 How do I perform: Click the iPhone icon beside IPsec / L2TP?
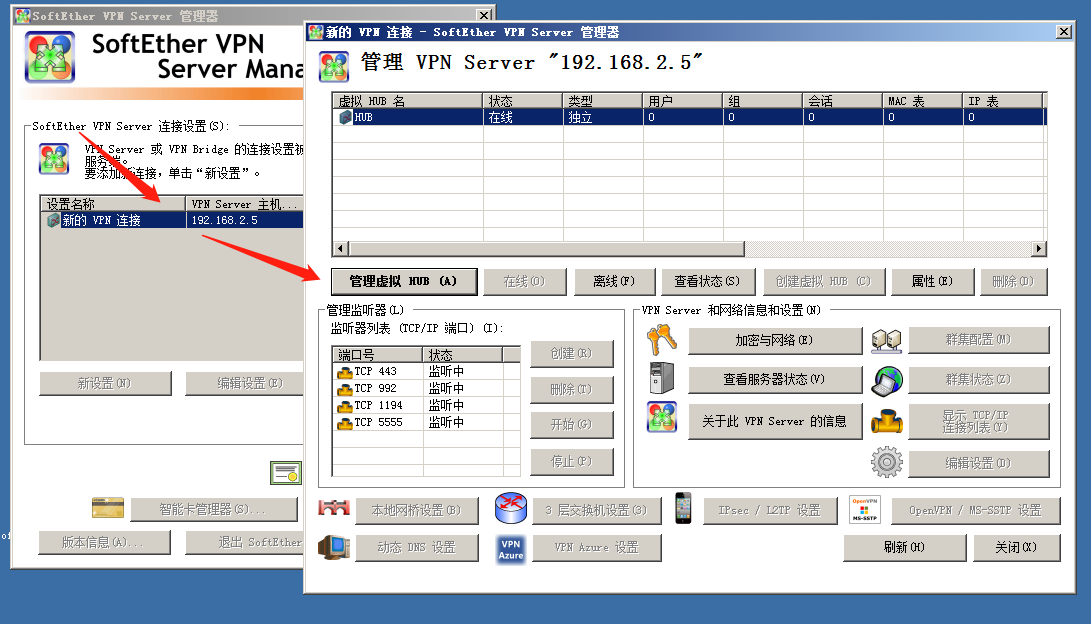[x=684, y=509]
